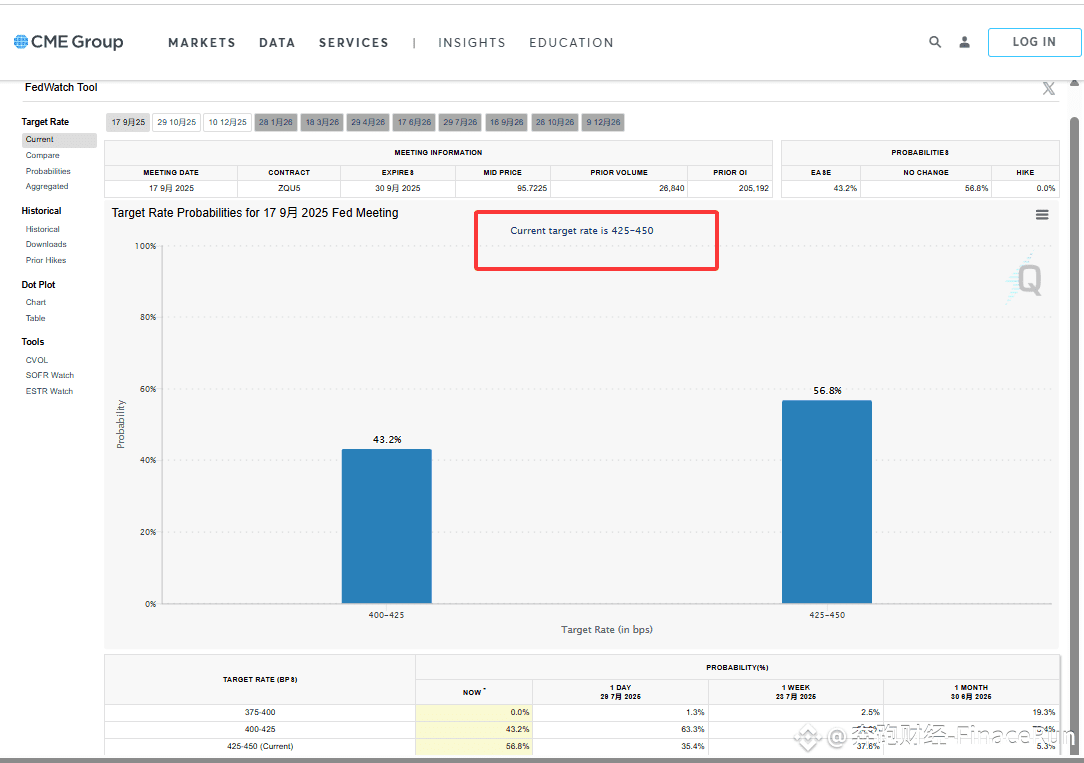Open Aggregated under Target Rate
Image resolution: width=1084 pixels, height=763 pixels.
point(47,187)
